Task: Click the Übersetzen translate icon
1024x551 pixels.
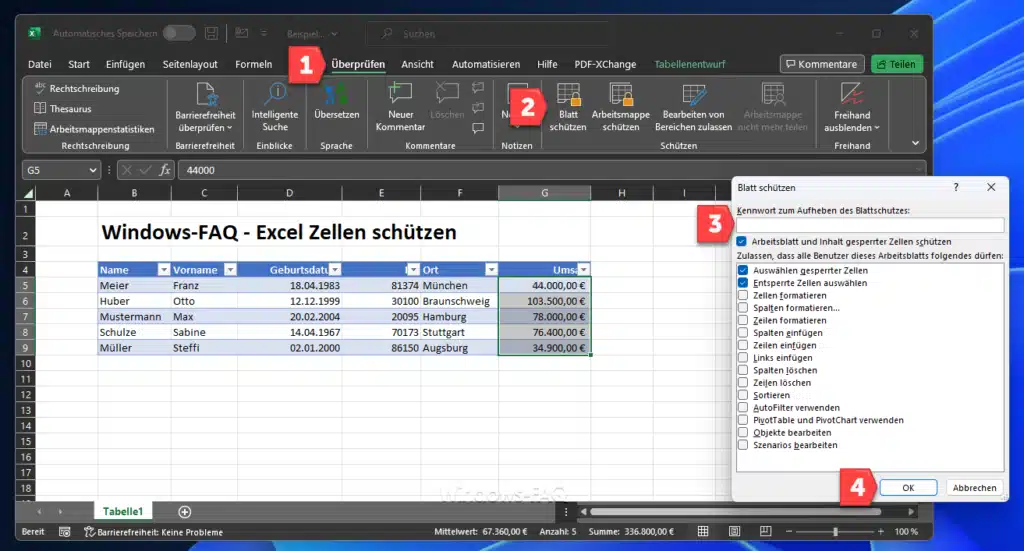Action: pyautogui.click(x=336, y=95)
